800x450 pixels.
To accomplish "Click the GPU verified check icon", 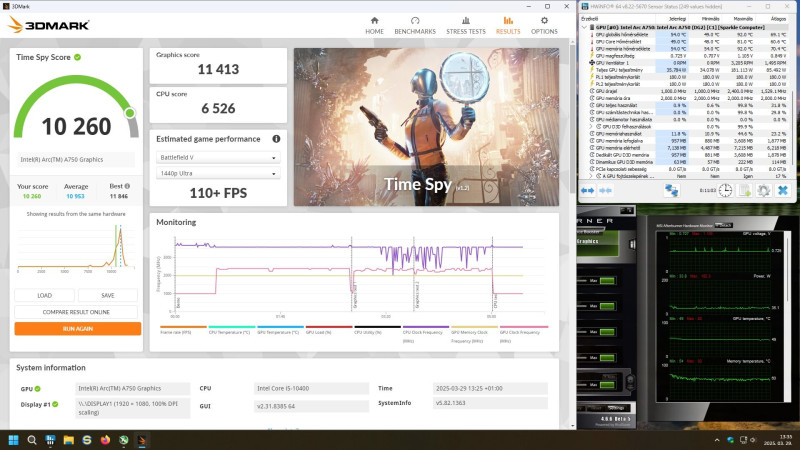I will [37, 389].
